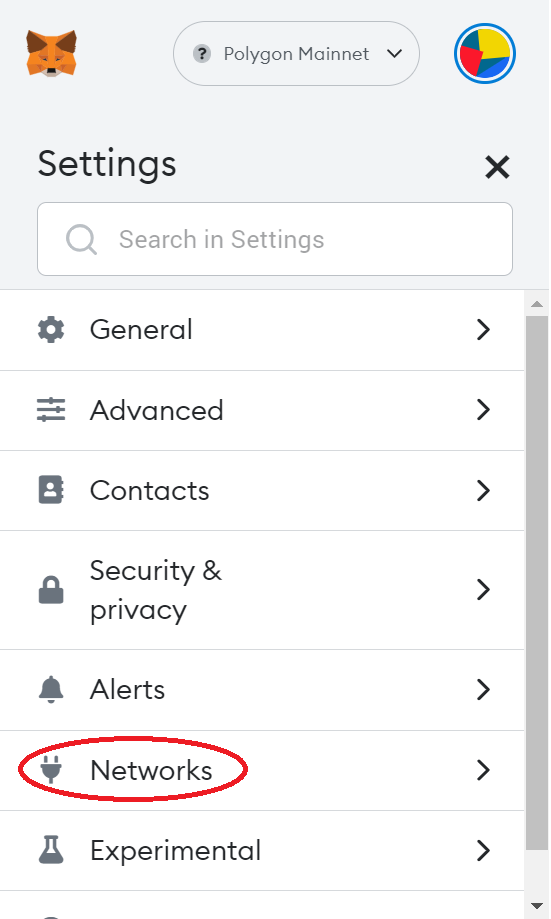Screen dimensions: 551x919
Task: Click the Experimental flask icon
Action: pyautogui.click(x=51, y=850)
